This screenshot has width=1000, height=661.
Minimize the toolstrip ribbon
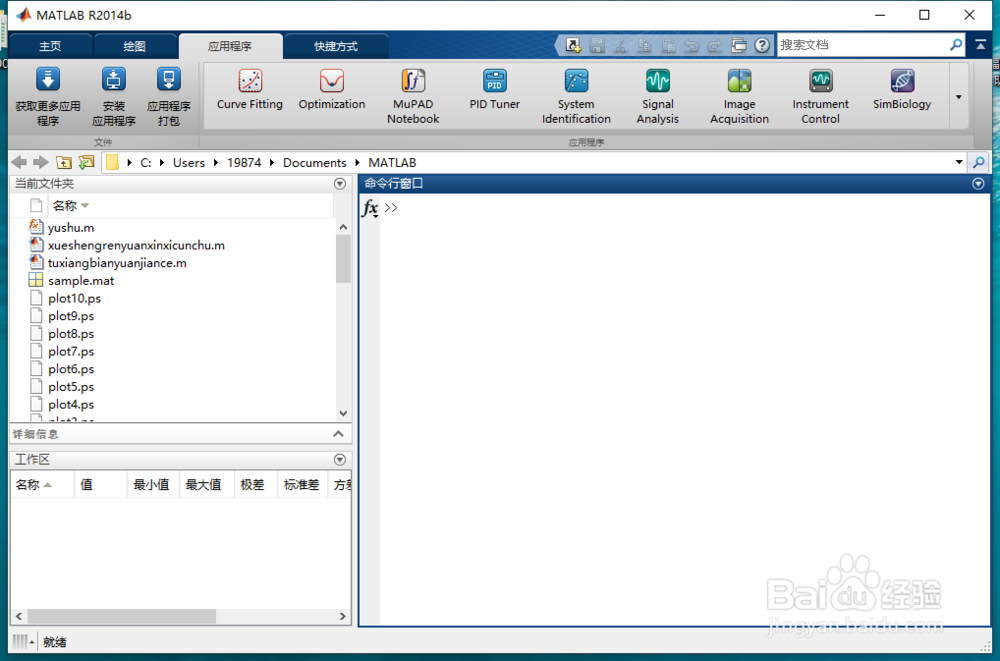click(x=980, y=45)
